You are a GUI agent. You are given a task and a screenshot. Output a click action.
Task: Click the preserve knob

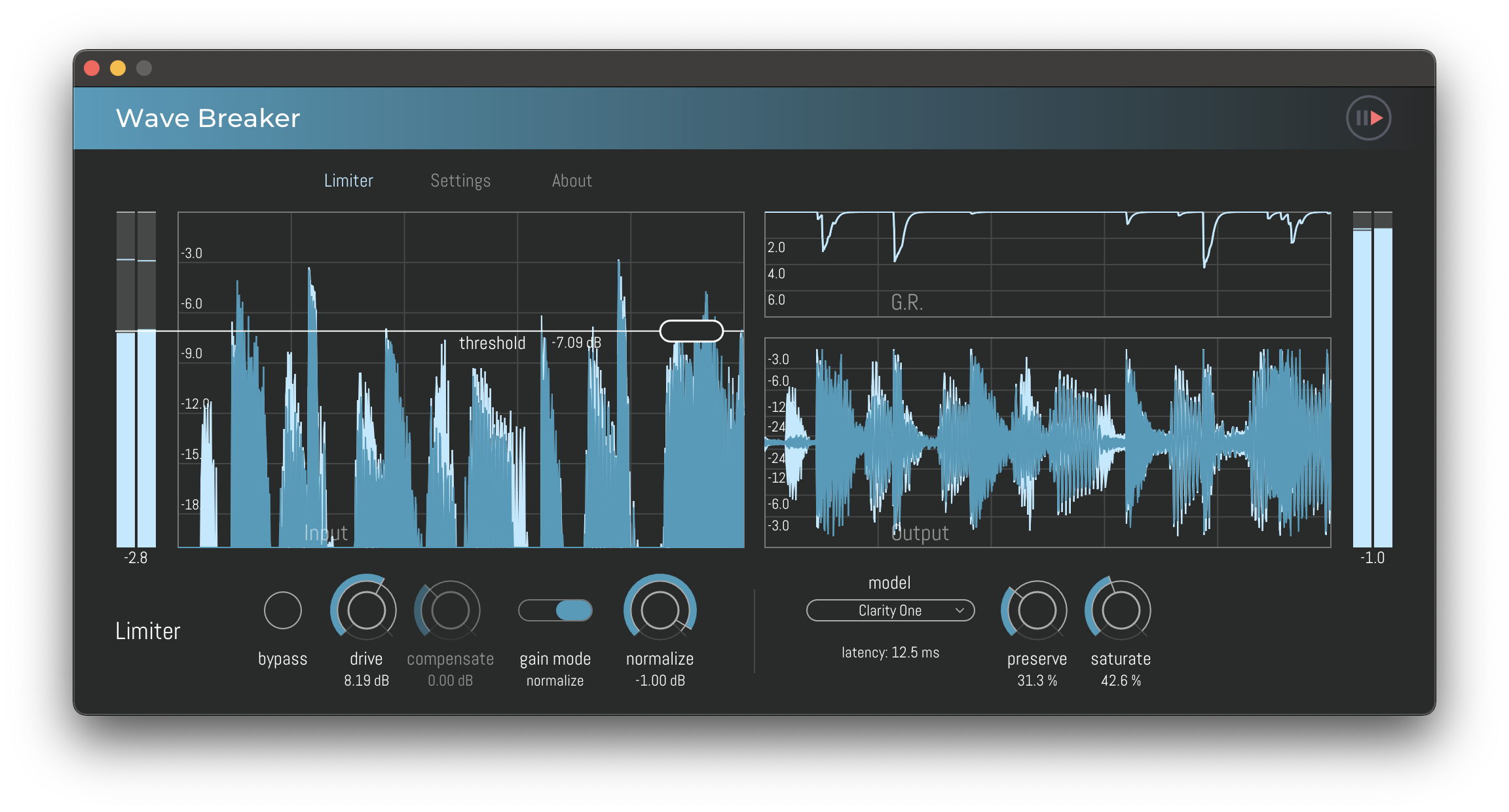1035,610
